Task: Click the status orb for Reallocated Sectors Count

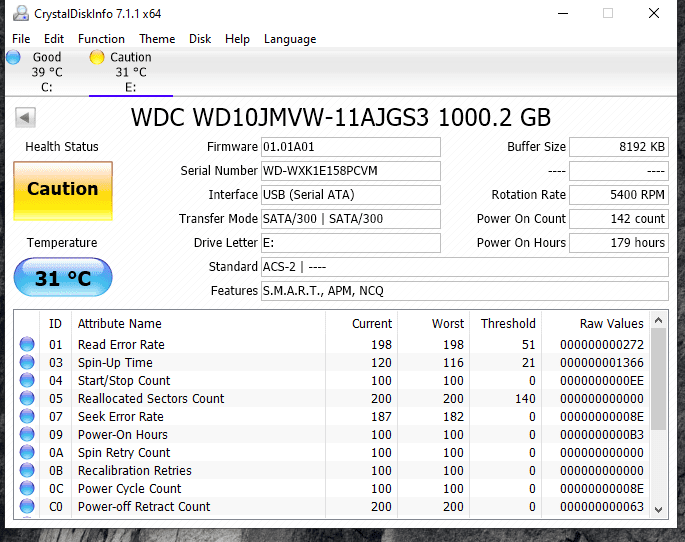Action: point(27,398)
